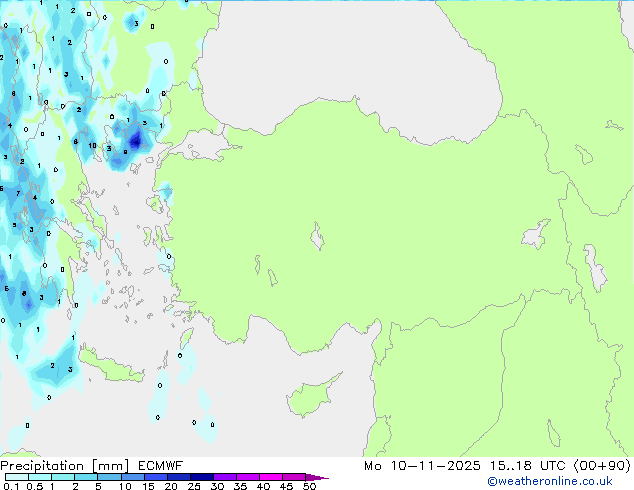Pick the 5–10 mm legend swatch
The width and height of the screenshot is (634, 490).
pyautogui.click(x=110, y=477)
